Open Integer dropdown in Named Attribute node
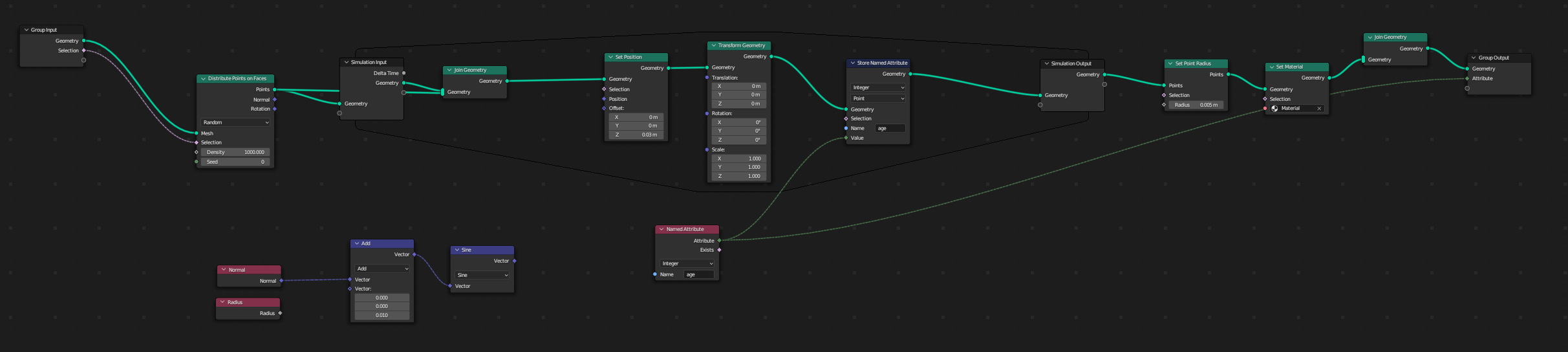1568x352 pixels. [687, 263]
